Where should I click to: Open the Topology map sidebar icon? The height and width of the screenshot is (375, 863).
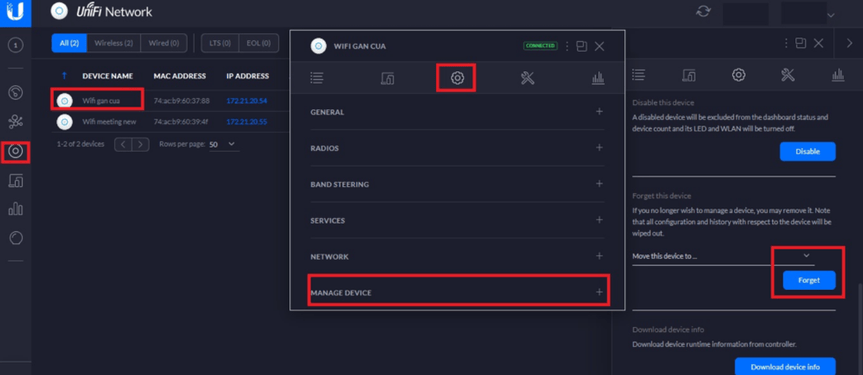click(15, 122)
